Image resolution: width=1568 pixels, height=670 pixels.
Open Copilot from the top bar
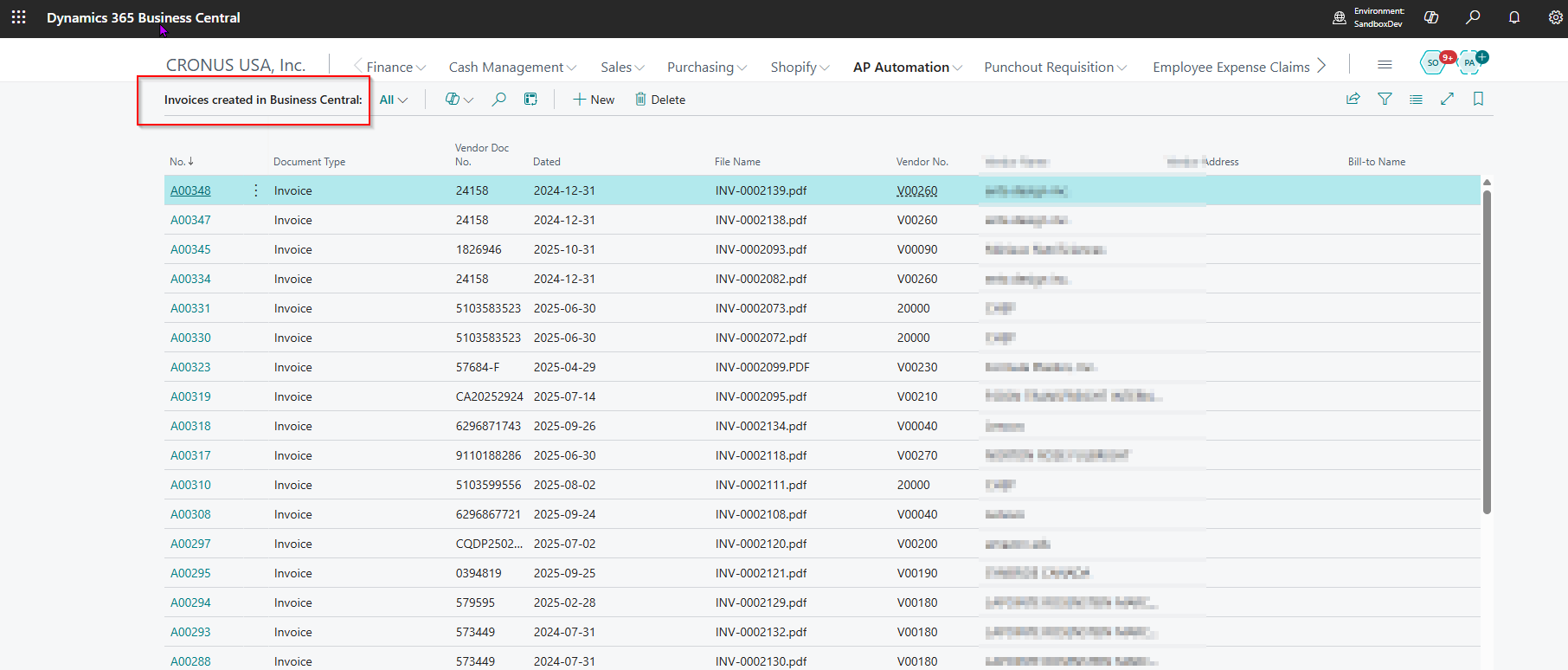click(x=1431, y=17)
